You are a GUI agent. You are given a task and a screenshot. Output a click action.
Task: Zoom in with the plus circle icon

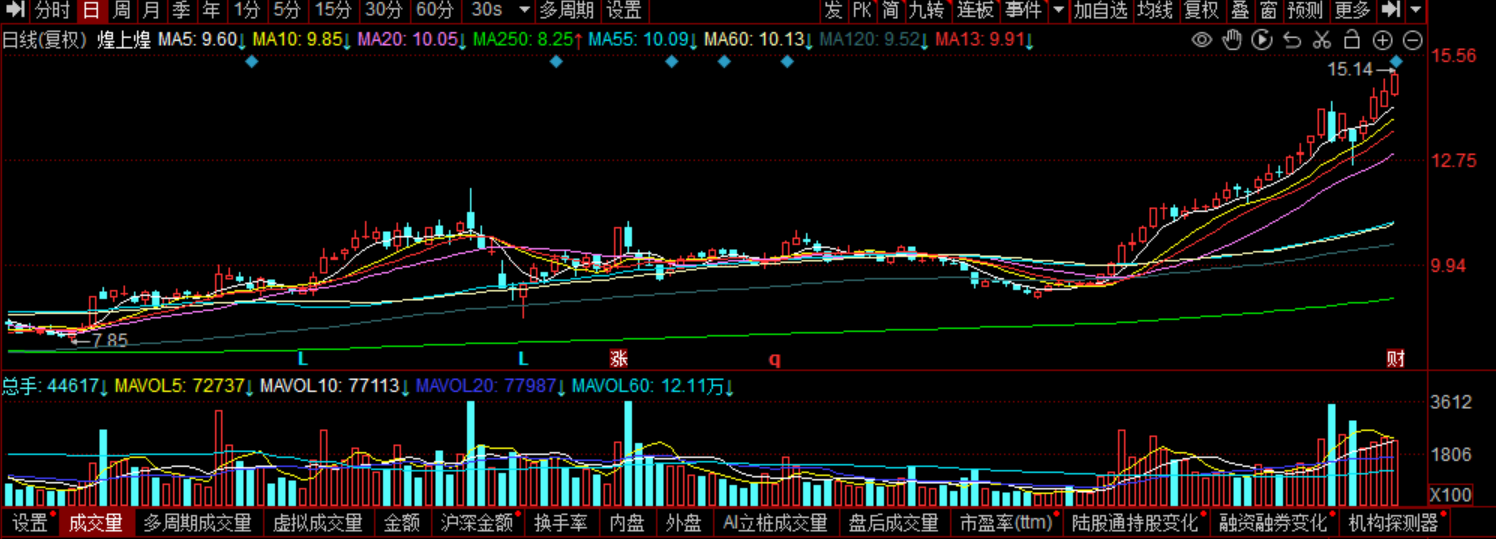[x=1382, y=40]
